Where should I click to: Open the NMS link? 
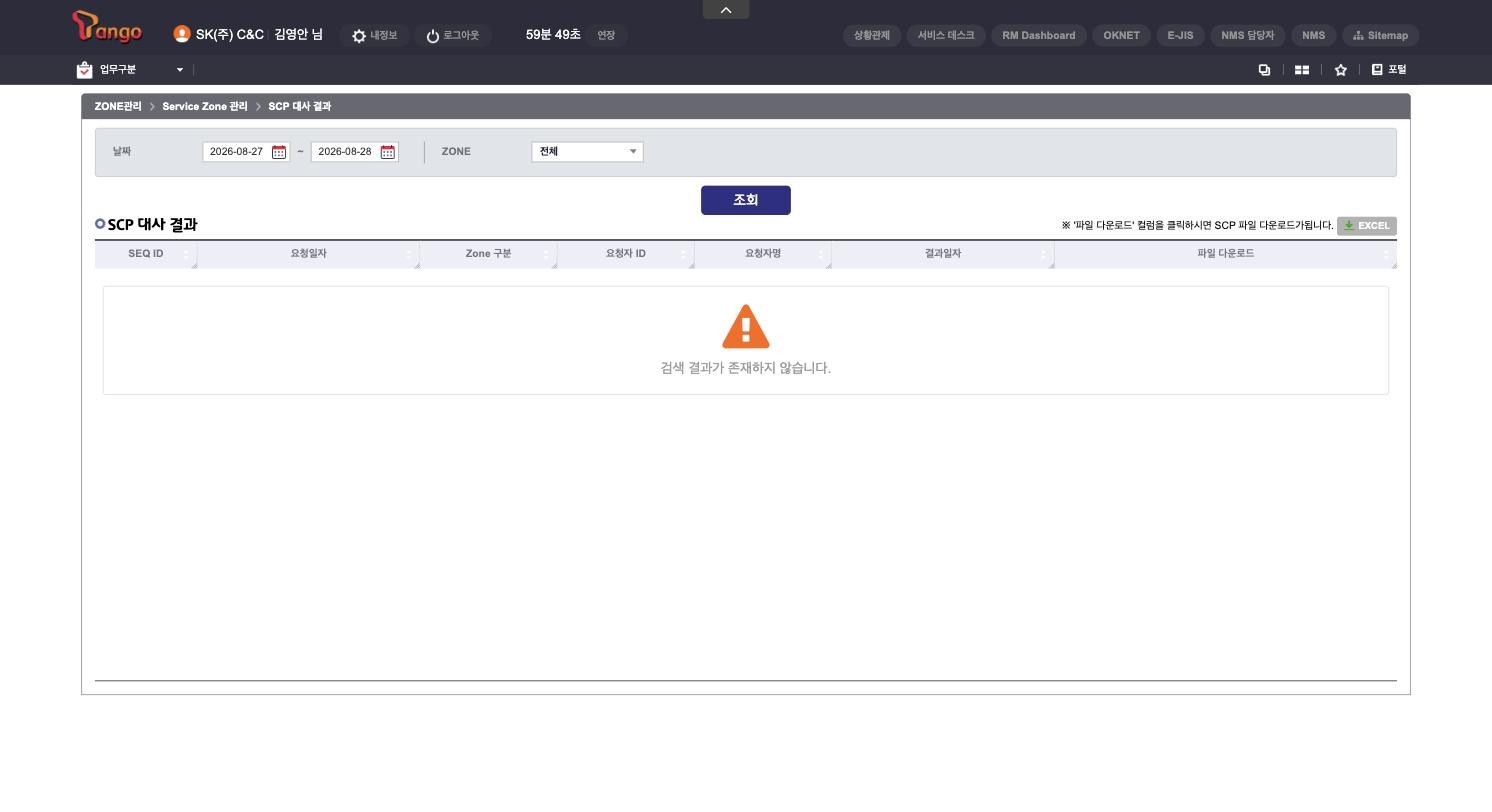click(1314, 35)
